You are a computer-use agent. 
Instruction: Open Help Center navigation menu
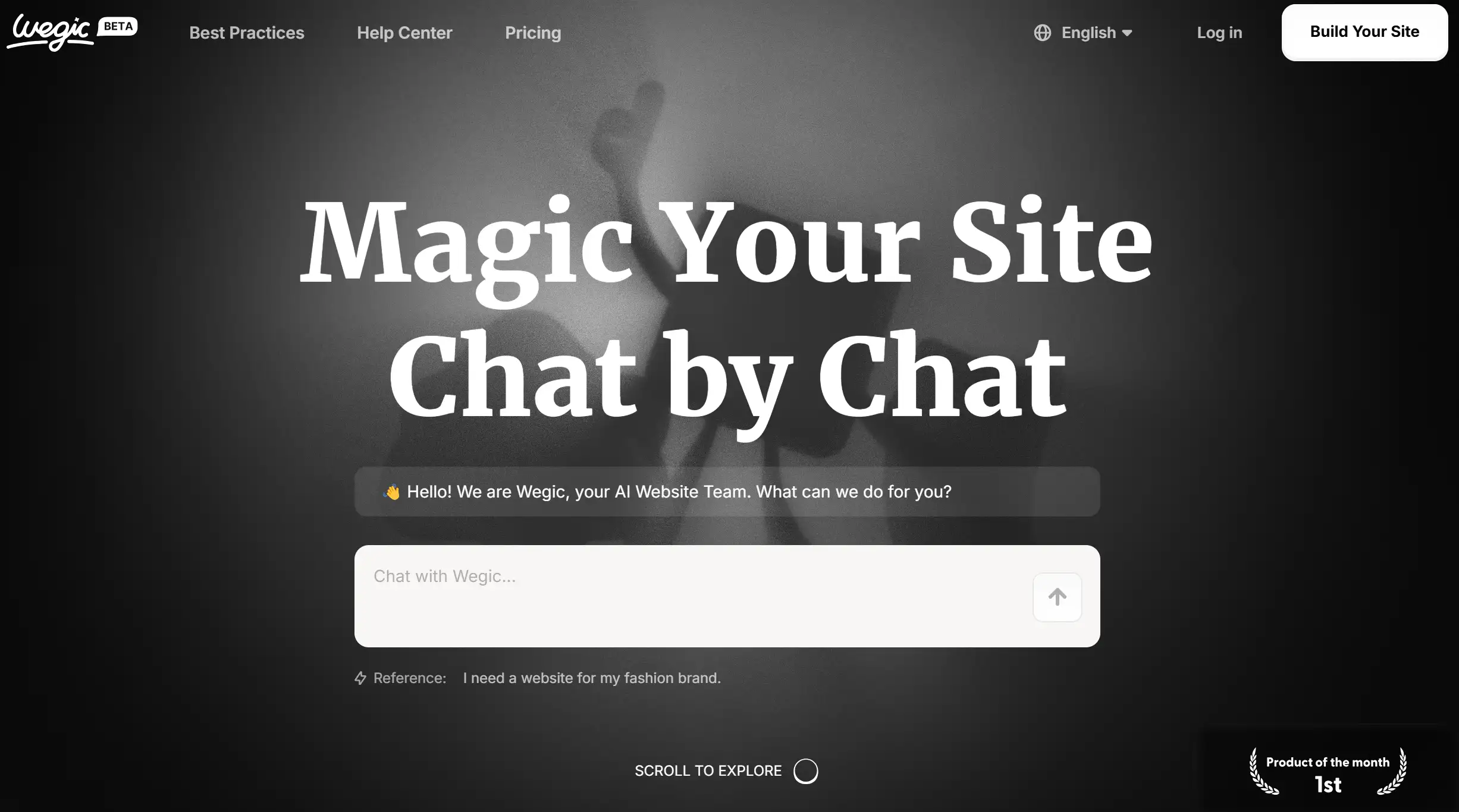point(404,32)
